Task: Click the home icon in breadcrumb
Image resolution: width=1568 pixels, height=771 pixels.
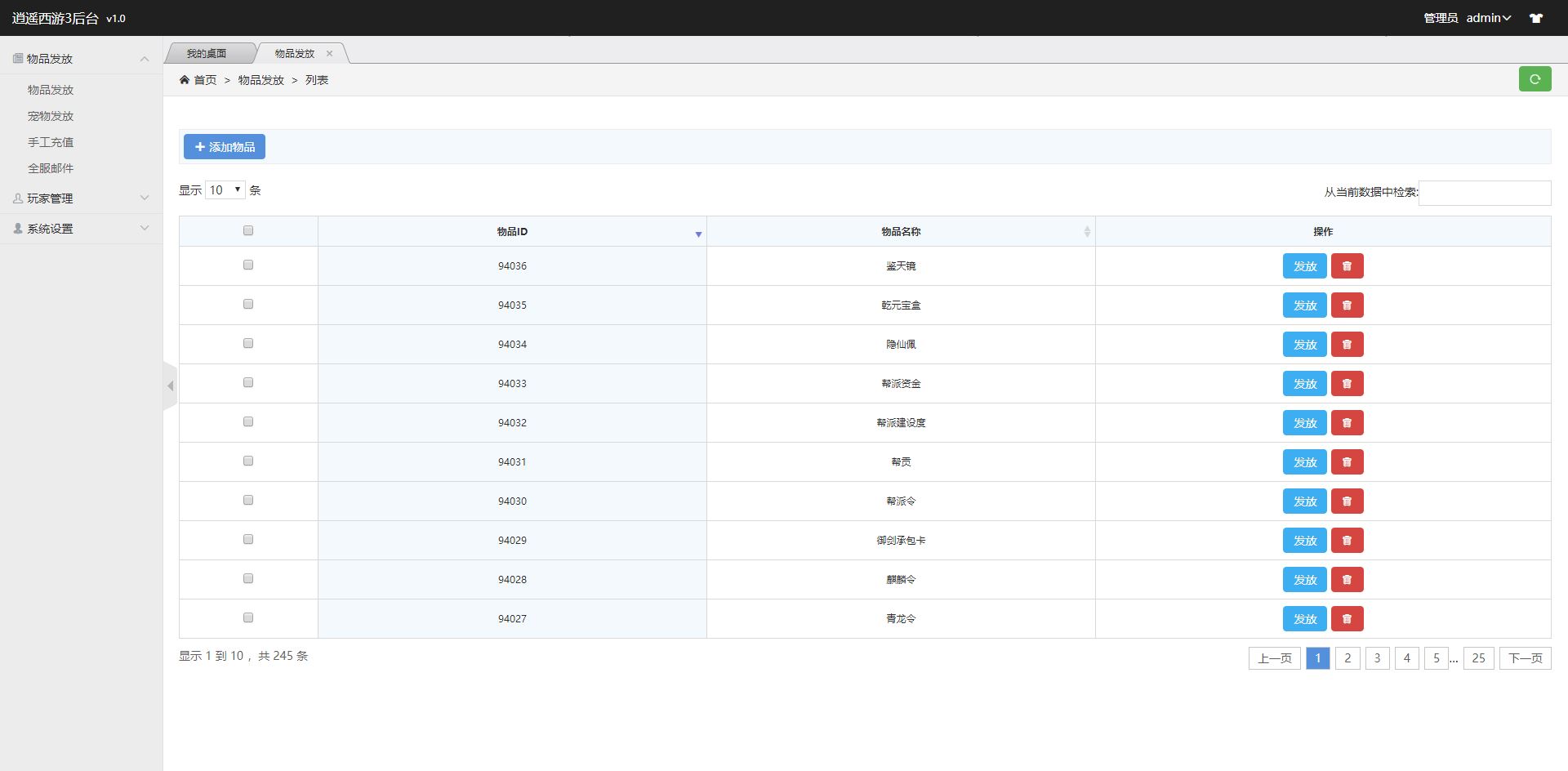Action: (x=185, y=80)
